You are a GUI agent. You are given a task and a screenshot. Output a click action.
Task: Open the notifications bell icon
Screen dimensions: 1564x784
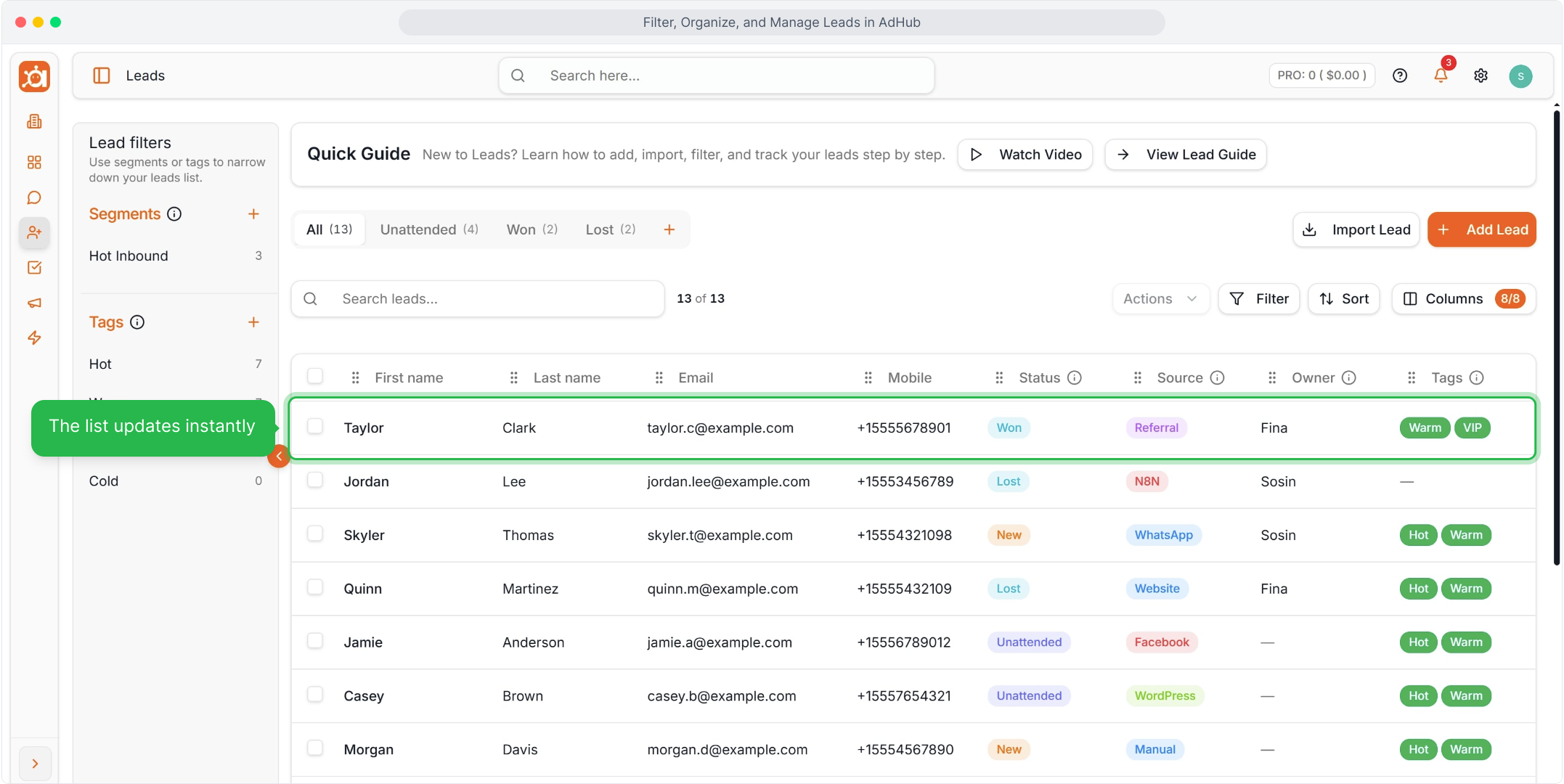coord(1441,75)
